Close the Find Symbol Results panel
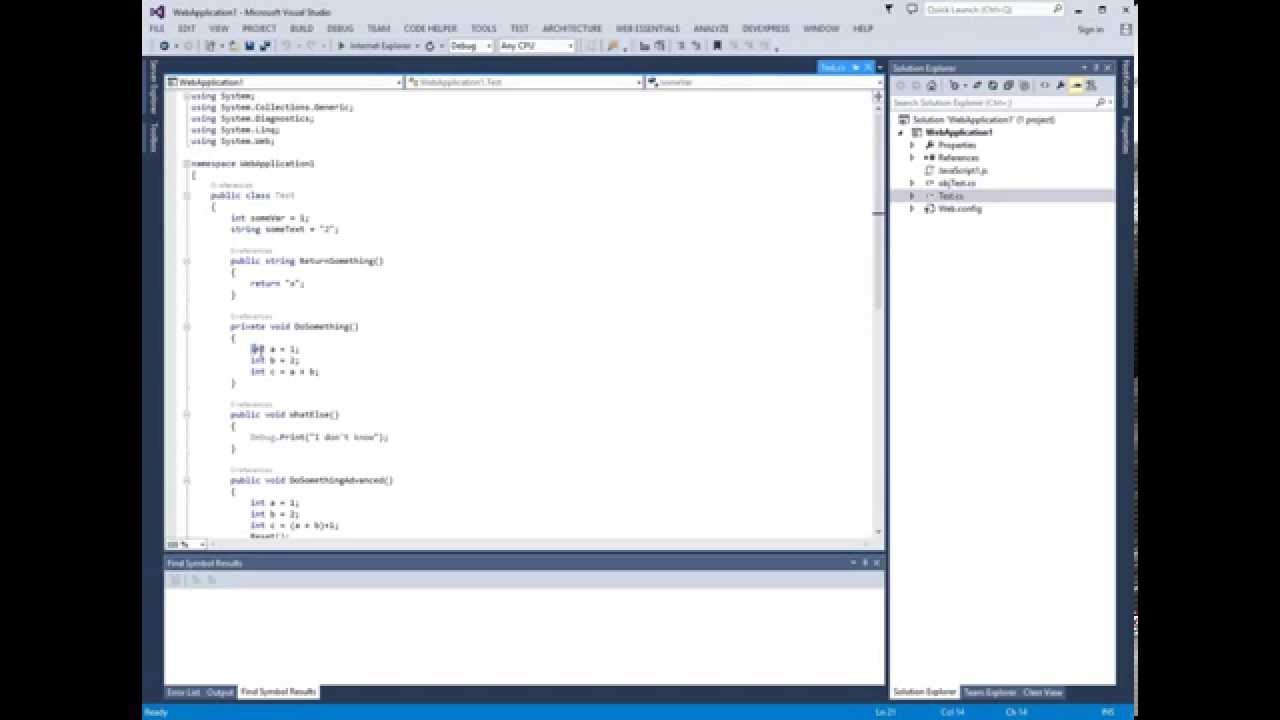Screen dimensions: 1280x720 [877, 563]
